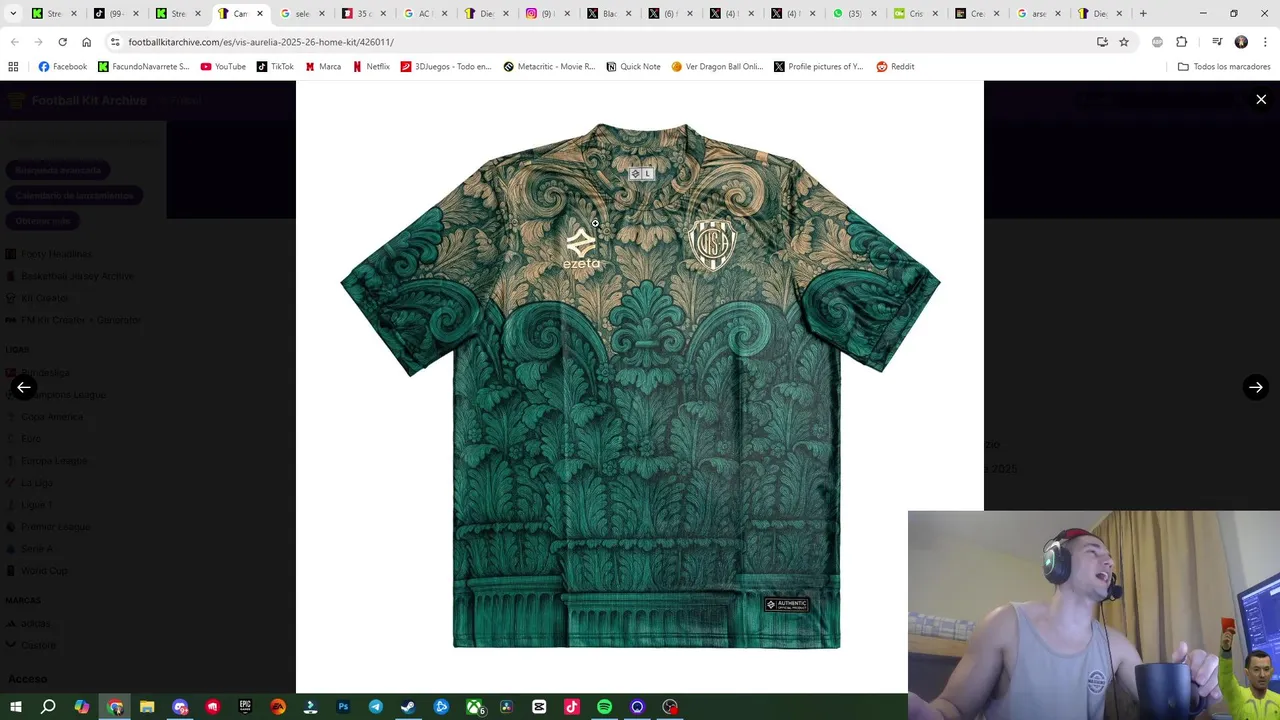Screen dimensions: 1280x720
Task: Open the Facebook bookmark
Action: (63, 66)
